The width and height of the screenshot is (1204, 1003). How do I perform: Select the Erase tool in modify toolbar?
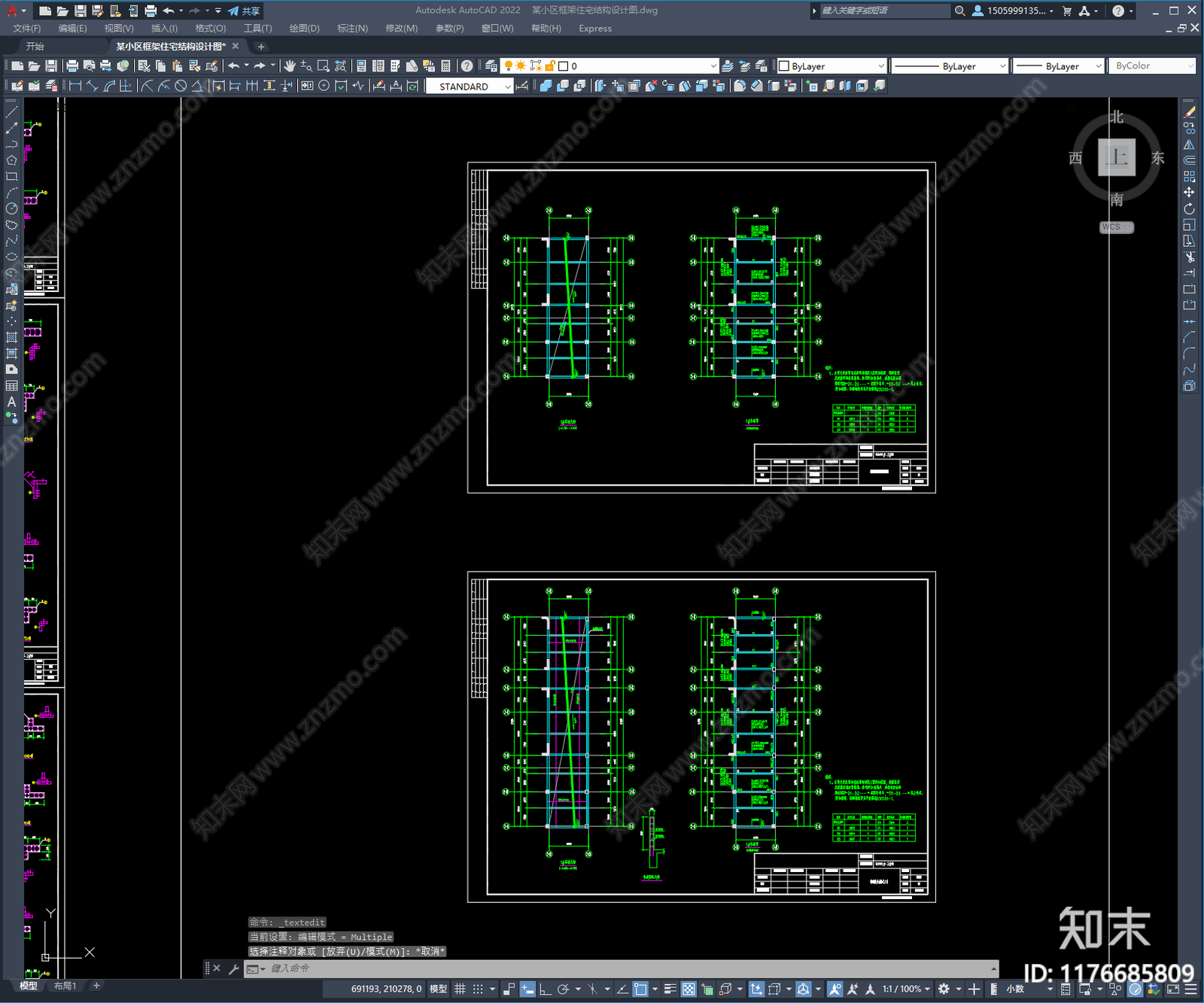(1189, 112)
